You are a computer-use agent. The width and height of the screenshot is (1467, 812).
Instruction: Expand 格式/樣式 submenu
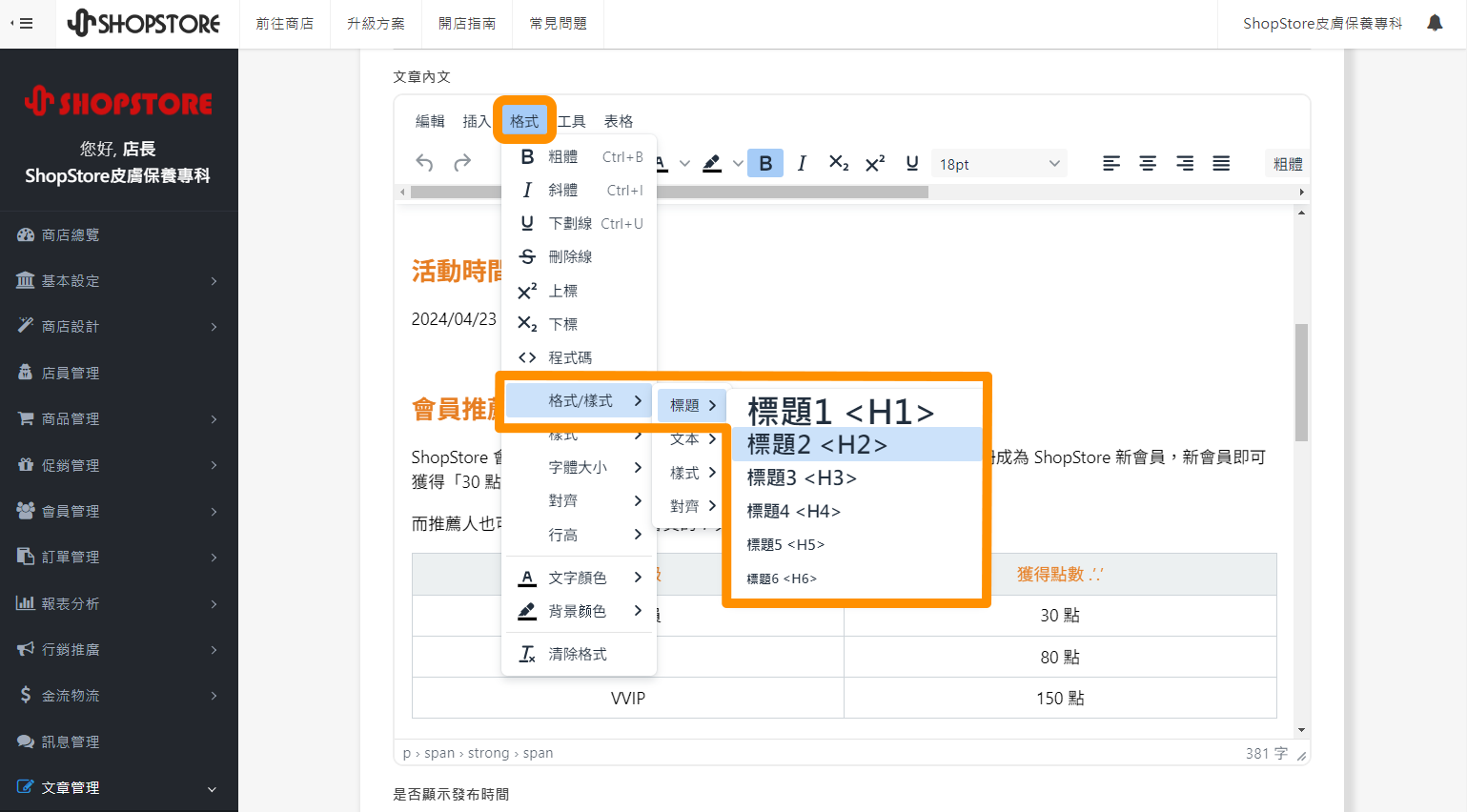click(x=580, y=400)
